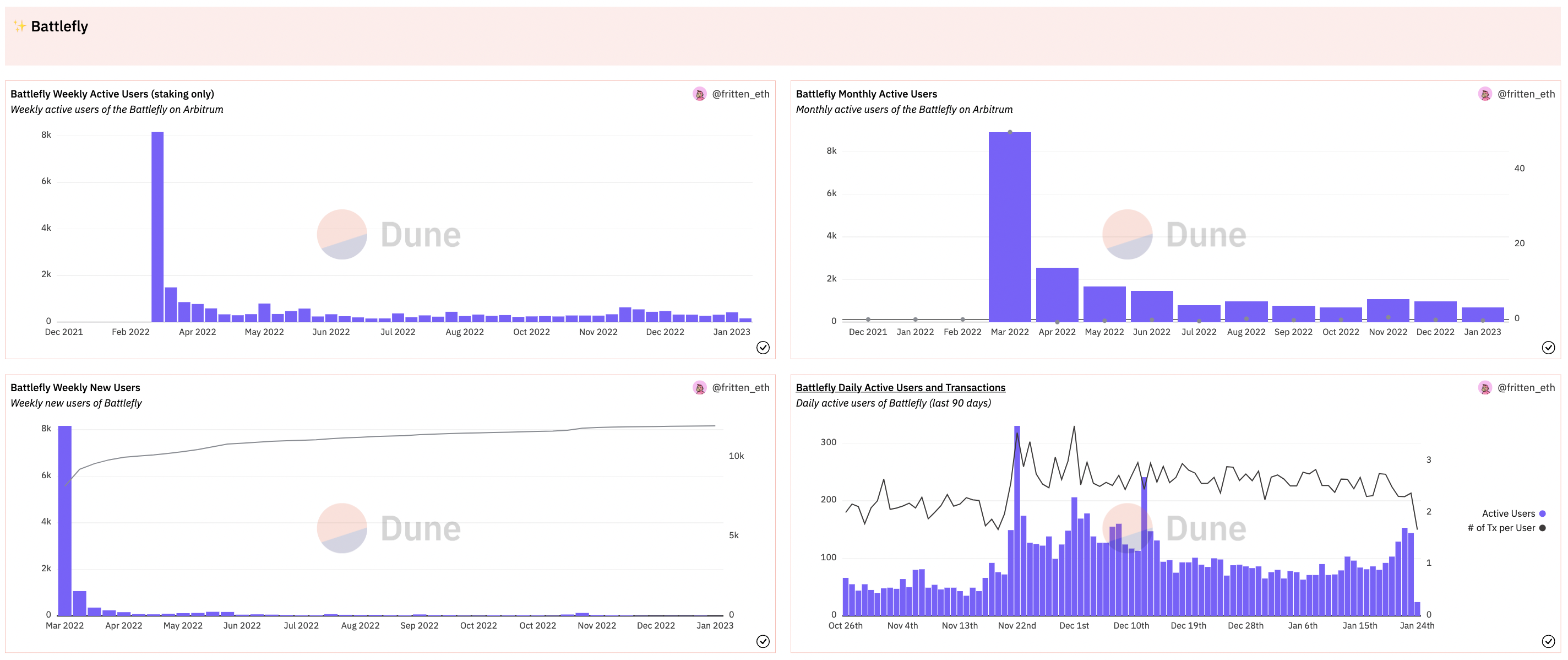Open fritten_eth avatar on Weekly New Users panel

tap(699, 388)
